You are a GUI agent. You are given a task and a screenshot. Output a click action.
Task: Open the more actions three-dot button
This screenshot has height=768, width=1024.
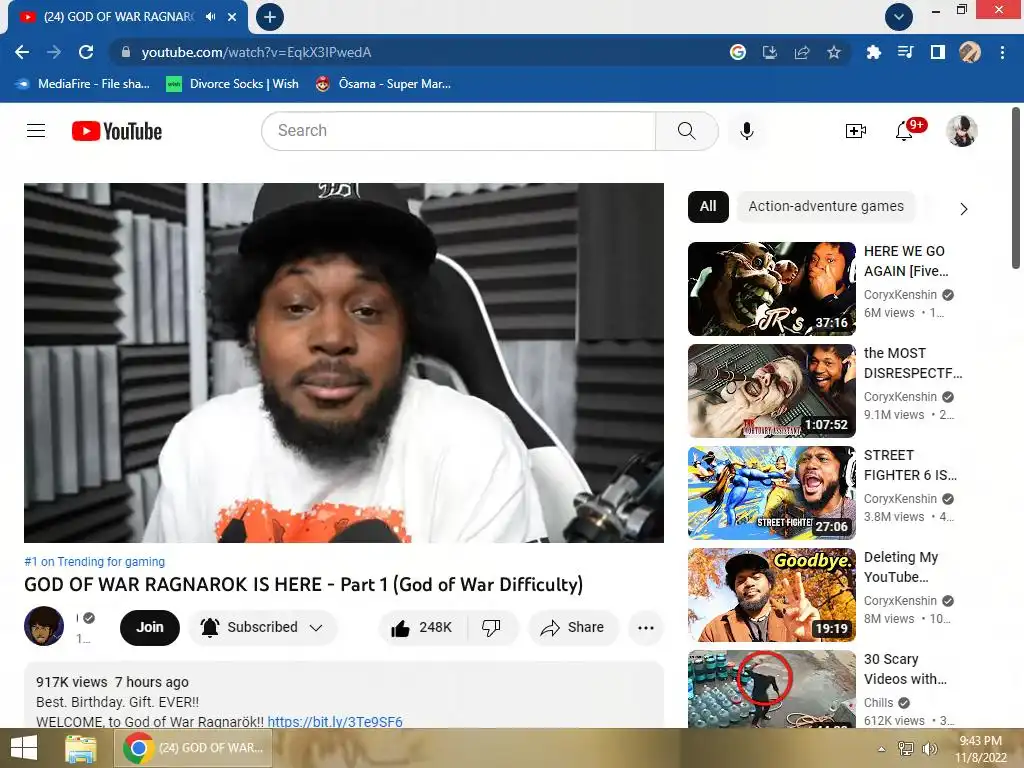click(646, 628)
